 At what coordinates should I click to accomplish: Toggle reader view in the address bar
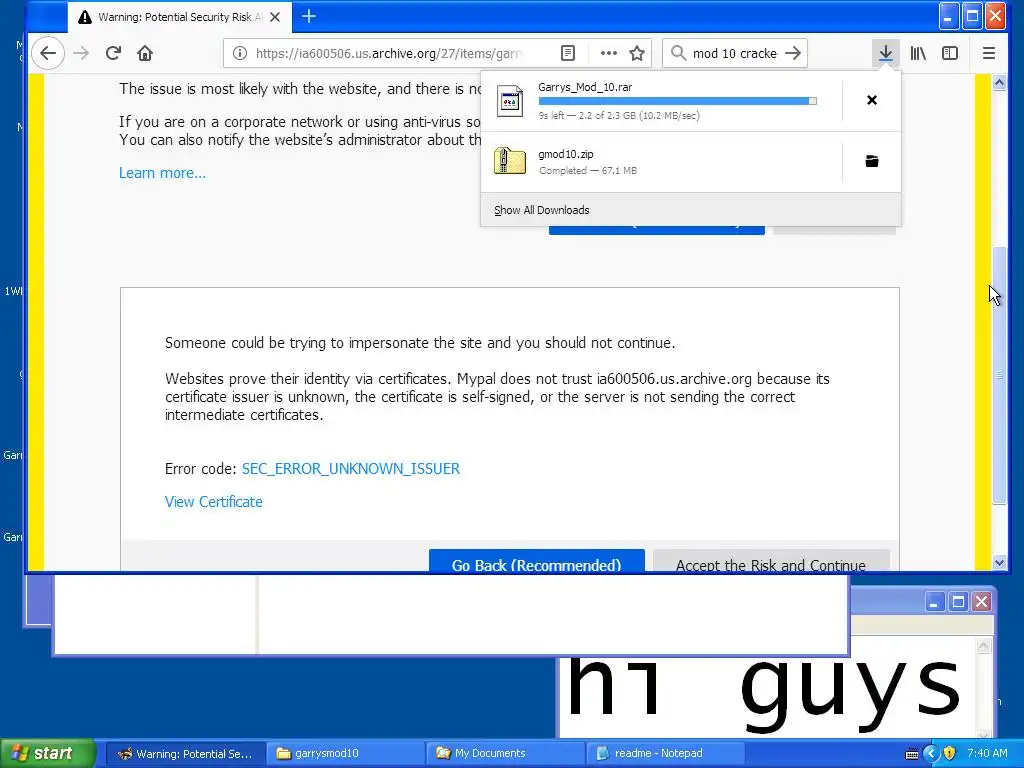pos(568,53)
